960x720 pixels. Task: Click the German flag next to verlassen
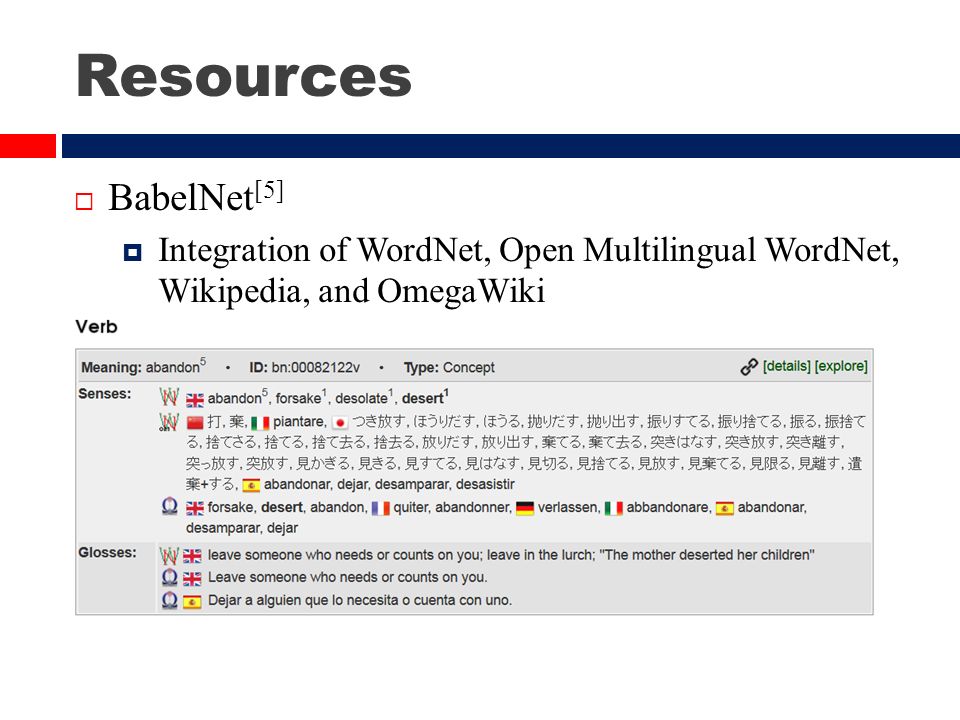(x=525, y=508)
